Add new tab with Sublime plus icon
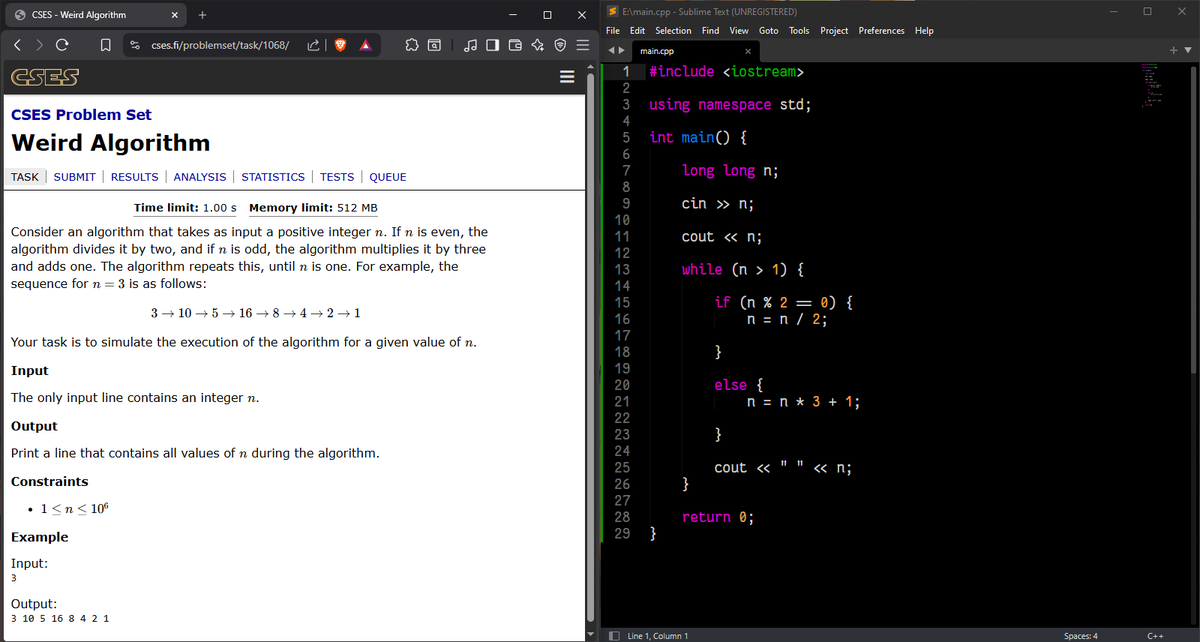Viewport: 1200px width, 642px height. tap(1176, 50)
